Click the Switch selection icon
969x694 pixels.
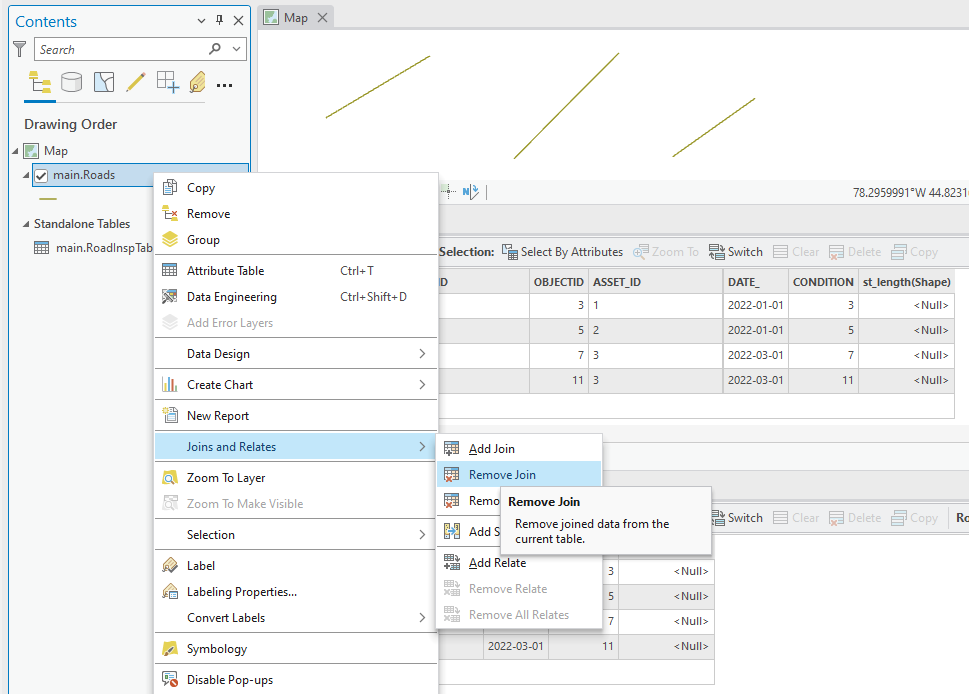pos(736,251)
